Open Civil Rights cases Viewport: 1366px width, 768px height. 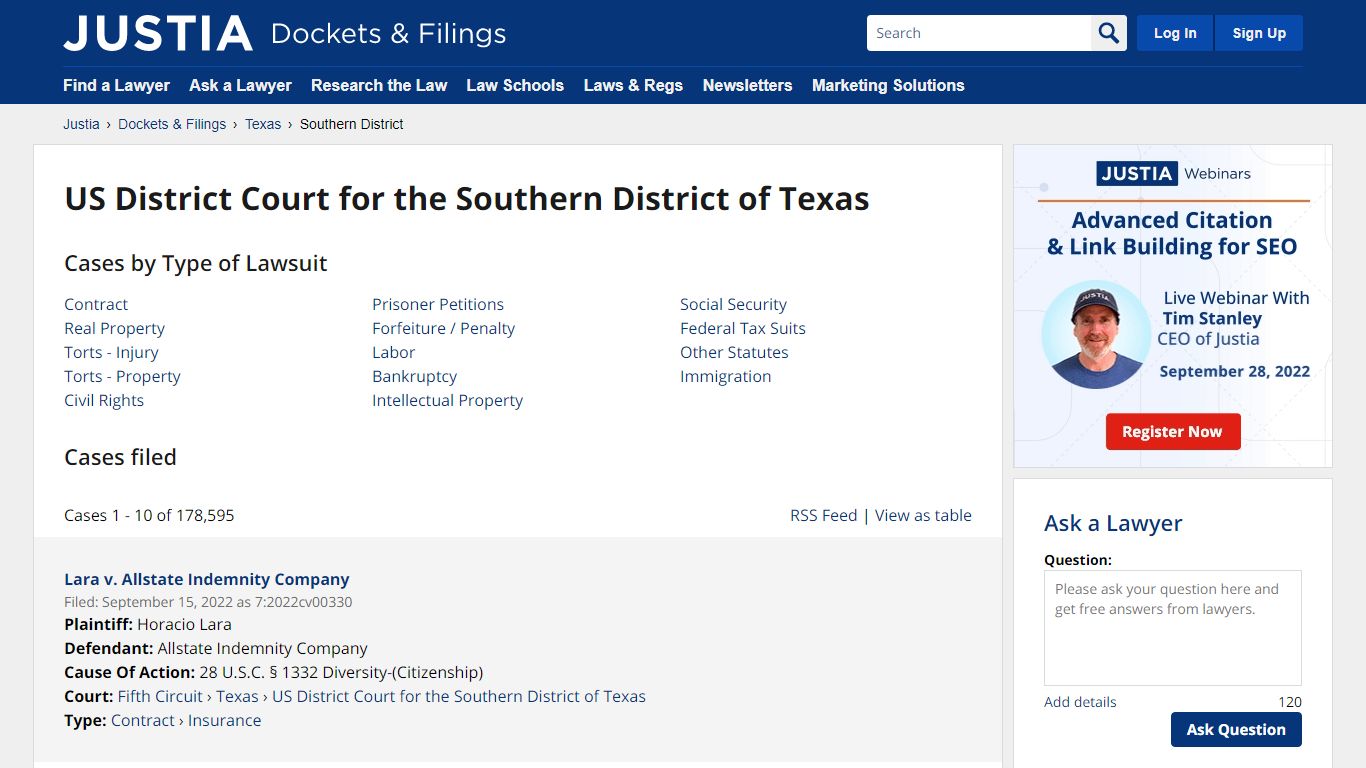pyautogui.click(x=104, y=400)
